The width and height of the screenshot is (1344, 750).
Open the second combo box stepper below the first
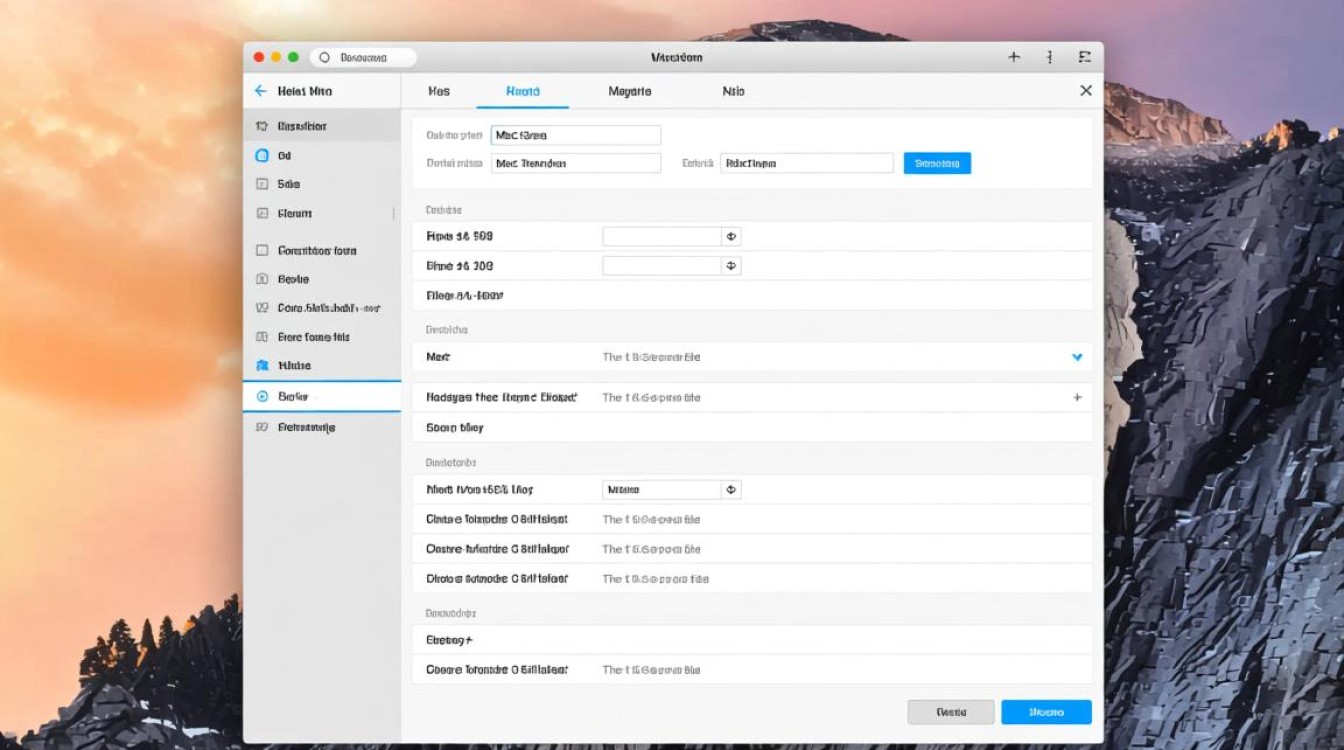pyautogui.click(x=731, y=266)
